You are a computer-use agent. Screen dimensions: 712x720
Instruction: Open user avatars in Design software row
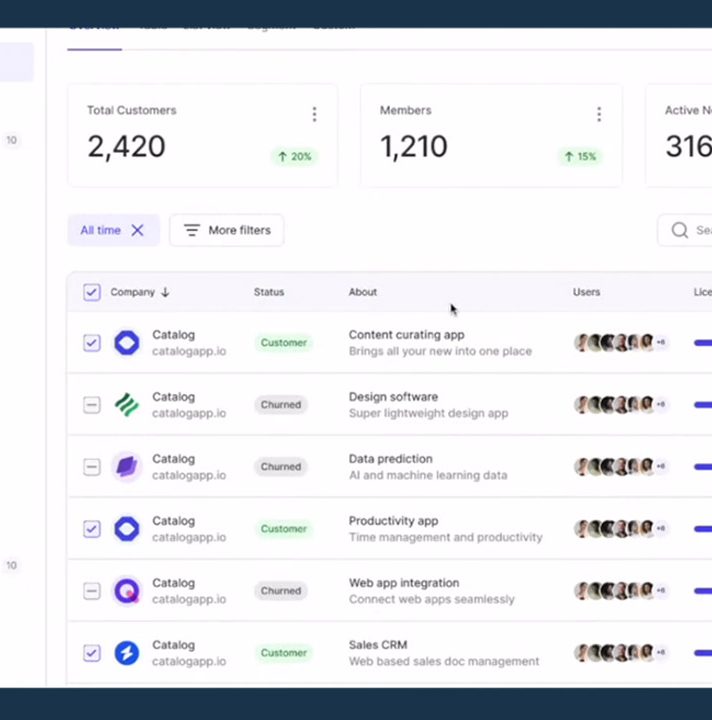pyautogui.click(x=620, y=405)
